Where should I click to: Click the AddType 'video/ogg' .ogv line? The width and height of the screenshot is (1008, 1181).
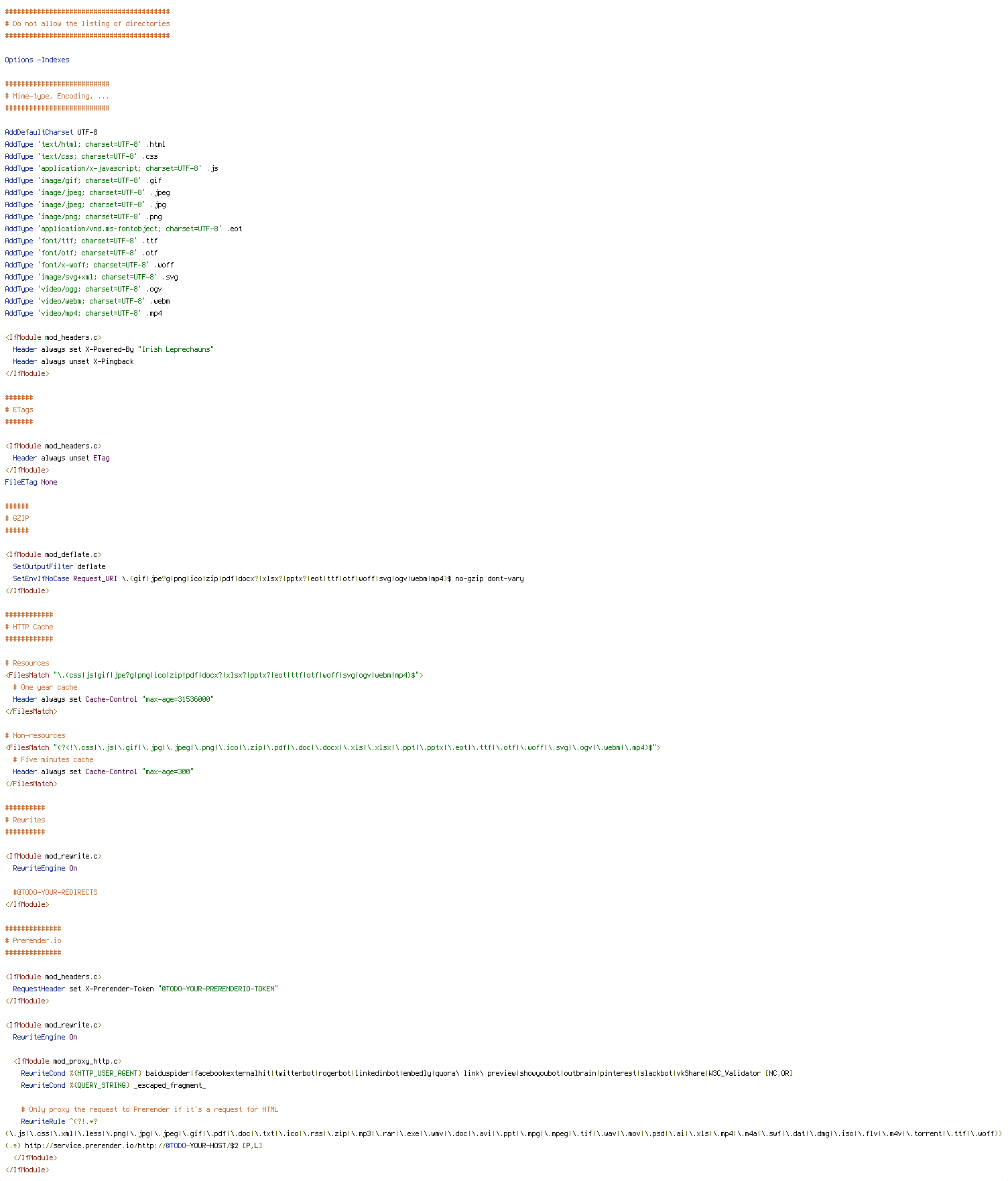click(x=83, y=289)
